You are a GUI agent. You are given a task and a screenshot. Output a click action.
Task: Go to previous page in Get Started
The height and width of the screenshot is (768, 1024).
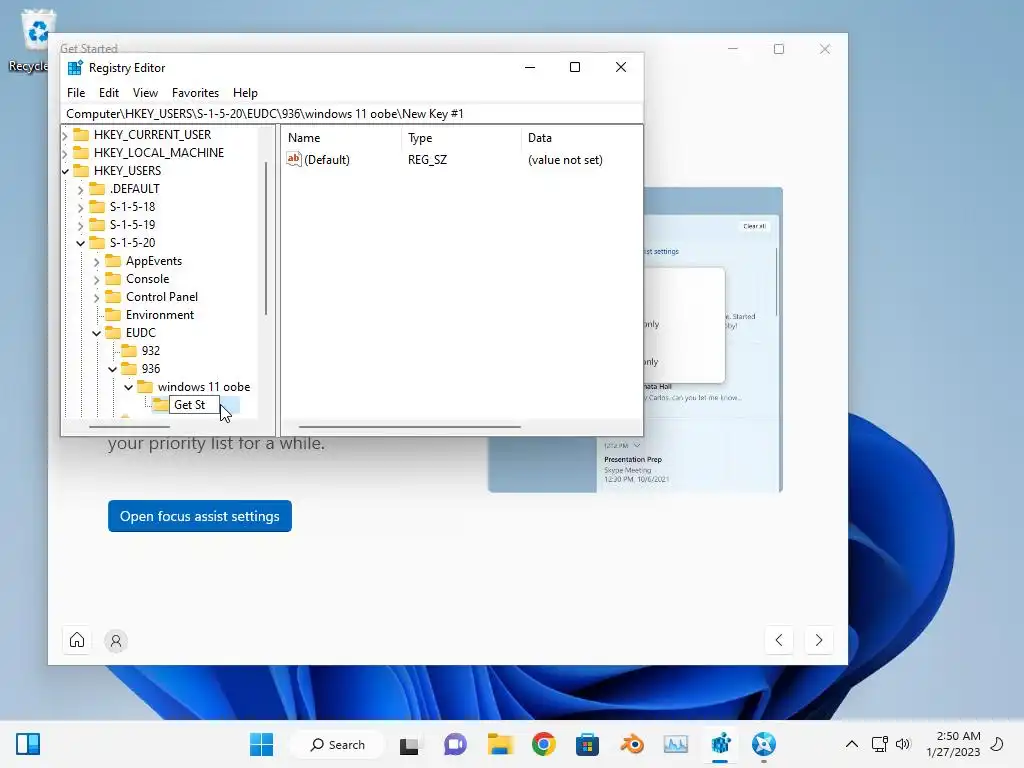pos(778,640)
